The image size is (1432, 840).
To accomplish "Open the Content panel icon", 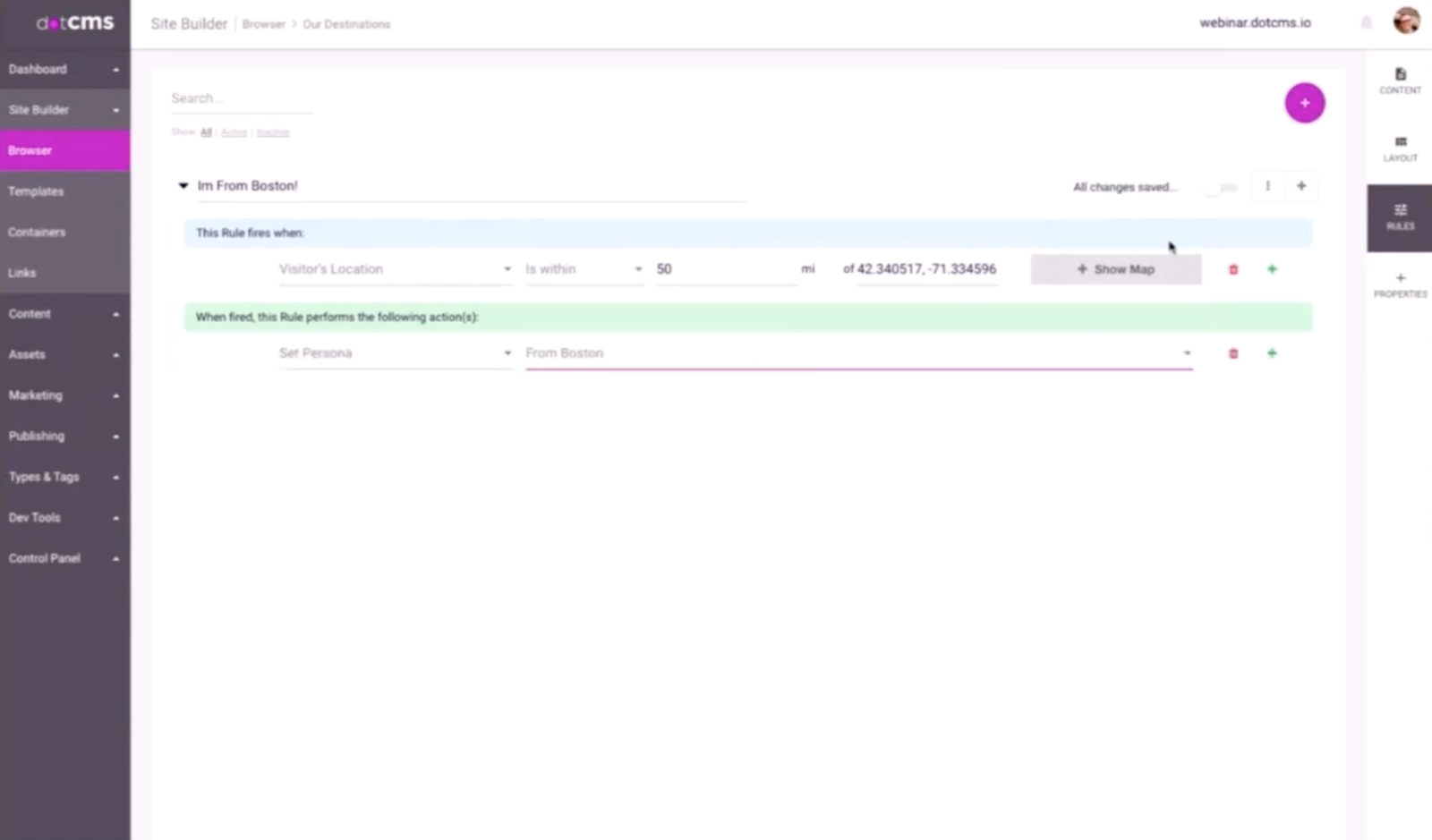I will click(x=1400, y=80).
